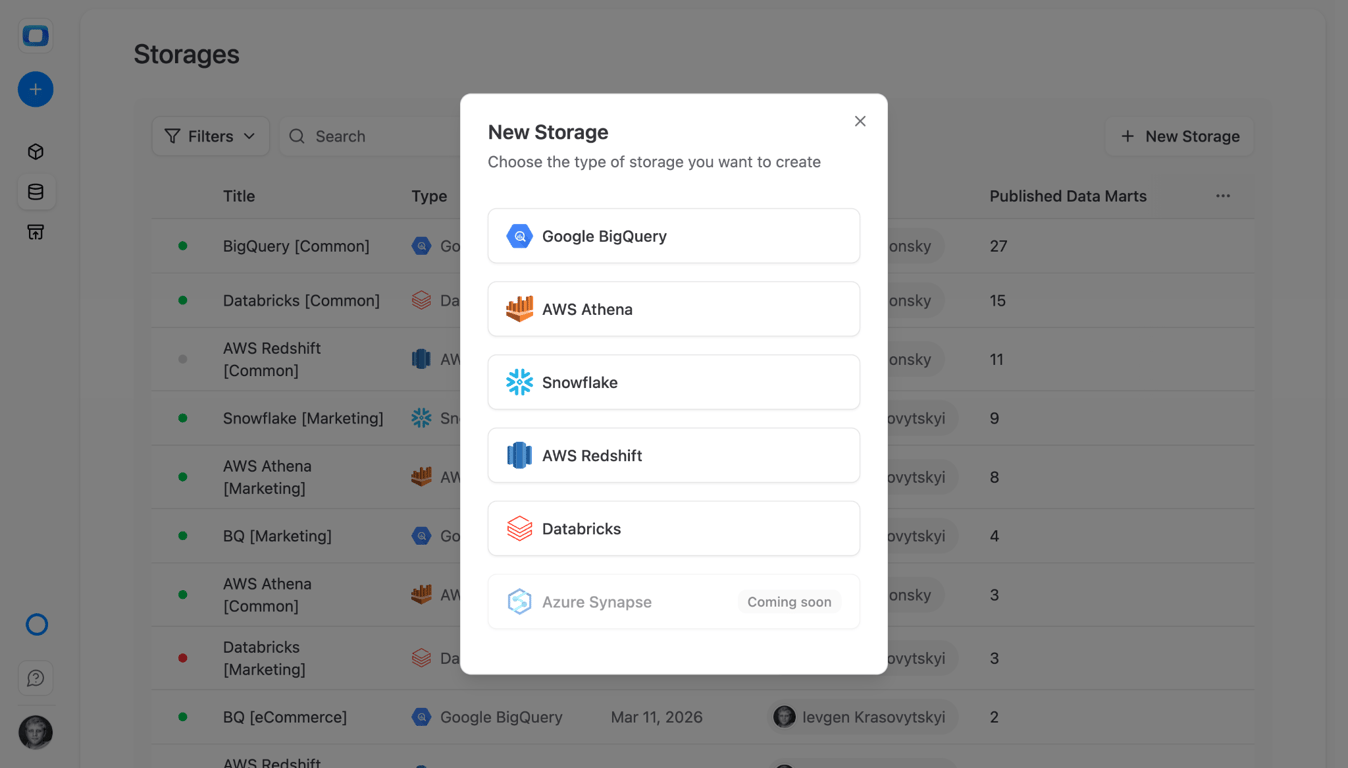
Task: Choose AWS Athena storage type
Action: [x=674, y=309]
